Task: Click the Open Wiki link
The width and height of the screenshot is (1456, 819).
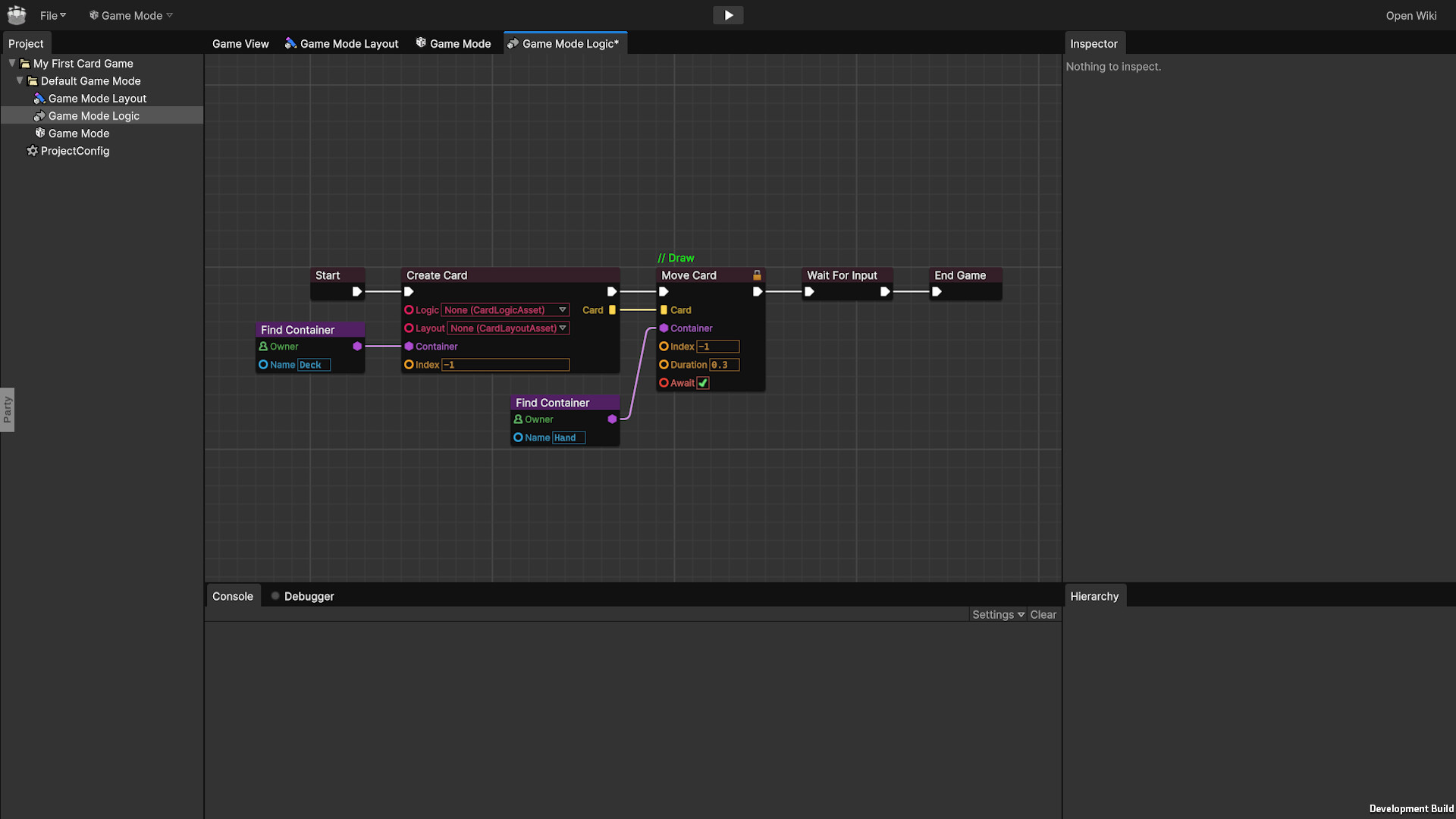Action: tap(1410, 15)
